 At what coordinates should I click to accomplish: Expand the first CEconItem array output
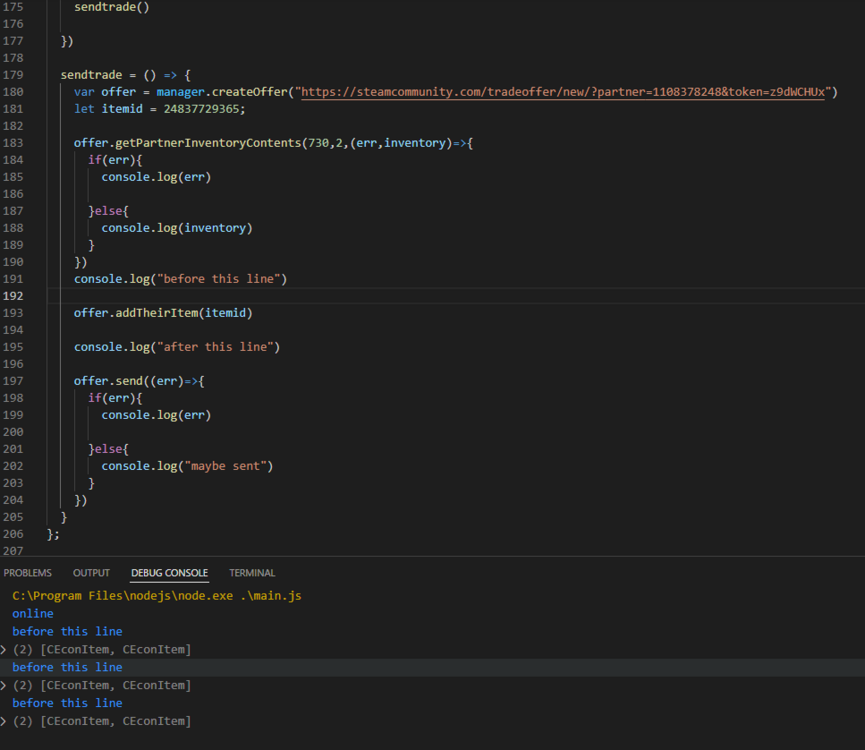4,650
